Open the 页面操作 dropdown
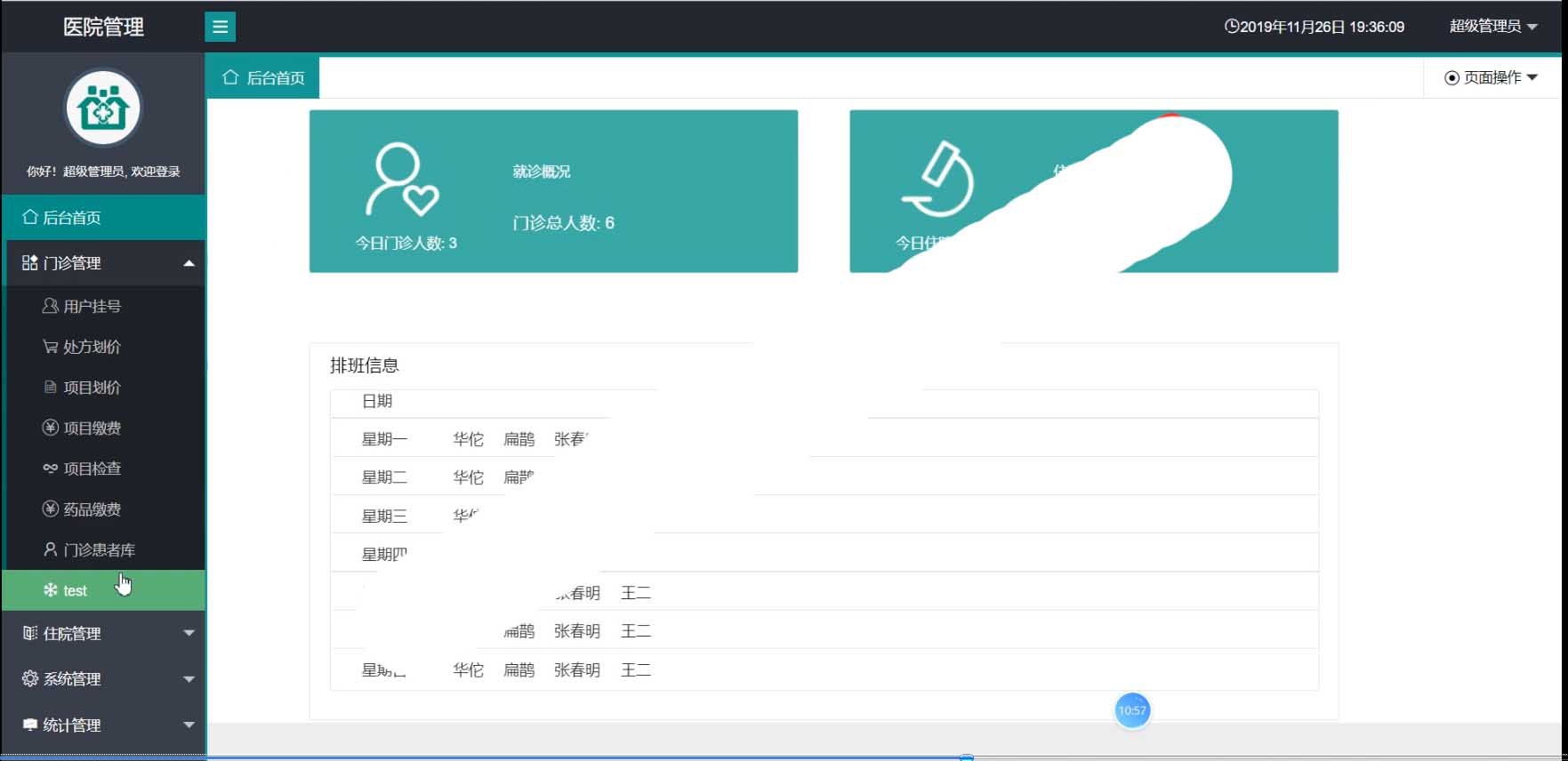This screenshot has width=1568, height=761. [x=1491, y=78]
